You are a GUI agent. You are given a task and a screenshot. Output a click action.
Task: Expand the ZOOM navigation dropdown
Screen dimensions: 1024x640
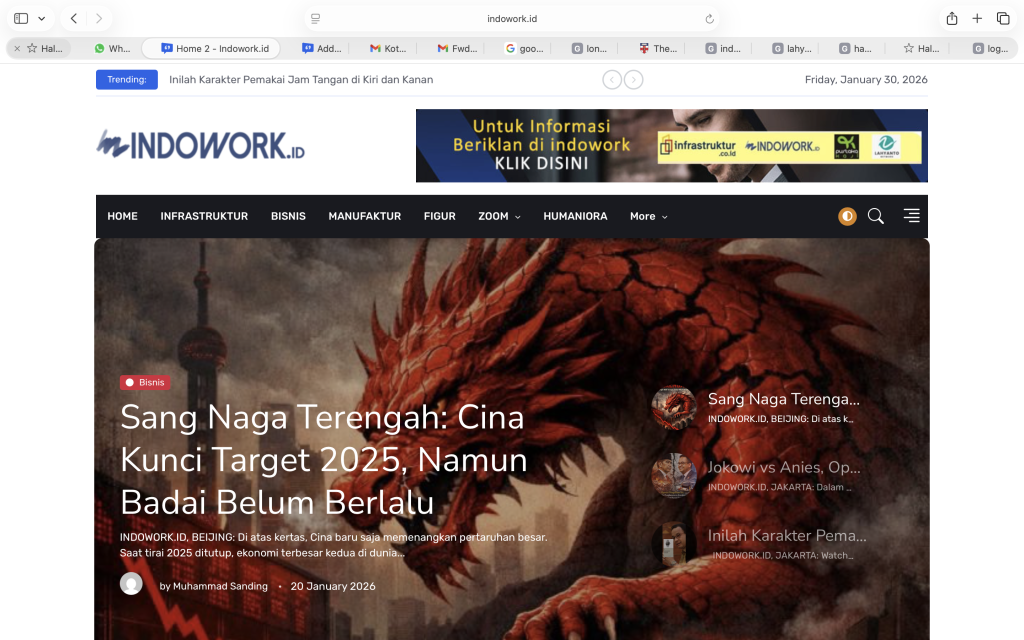[499, 216]
